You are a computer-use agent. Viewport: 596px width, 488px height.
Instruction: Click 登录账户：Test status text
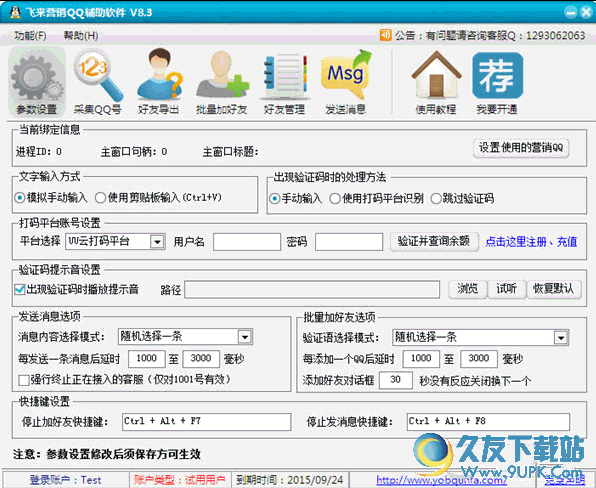pyautogui.click(x=65, y=480)
